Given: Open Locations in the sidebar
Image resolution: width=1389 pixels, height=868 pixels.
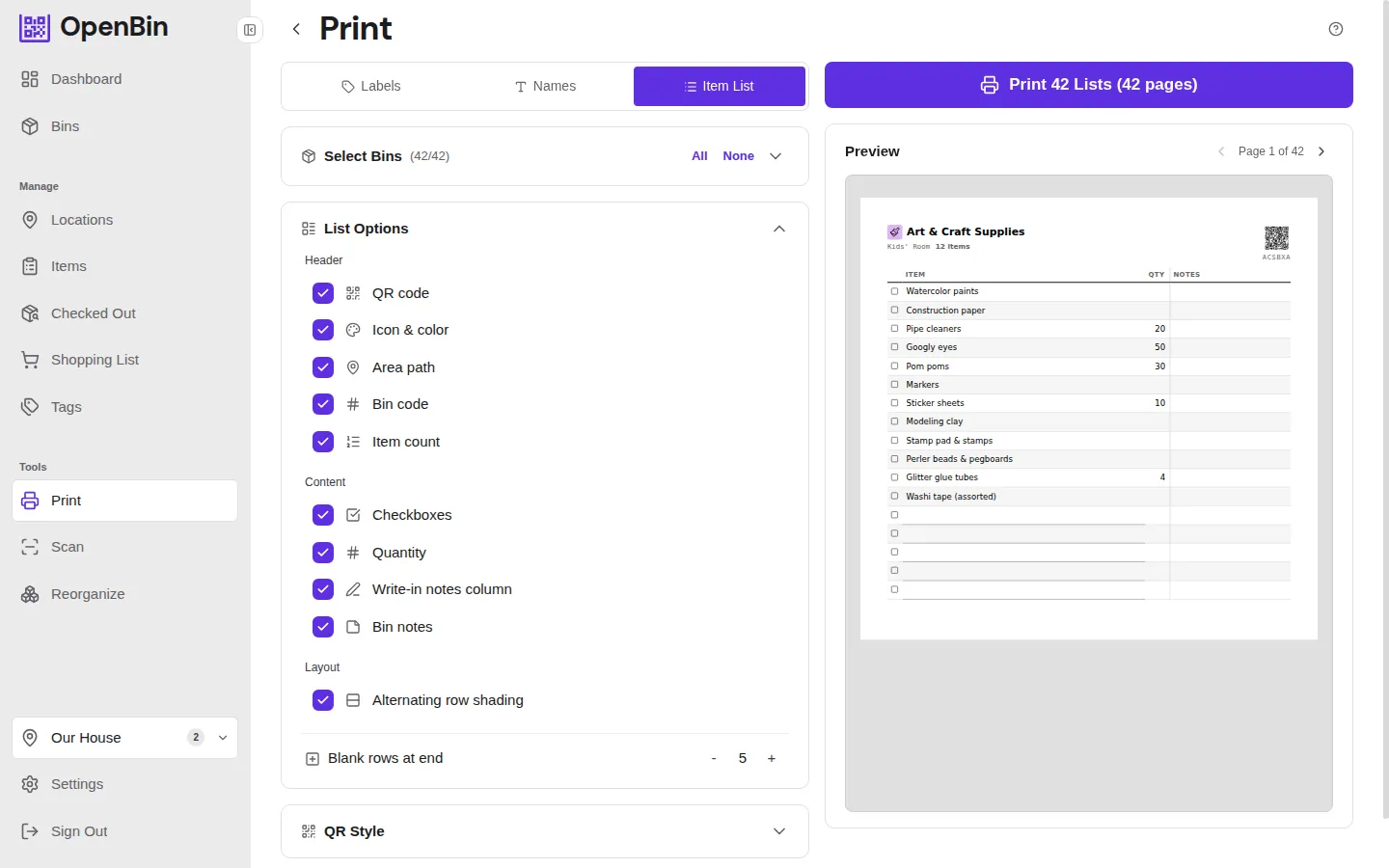Looking at the screenshot, I should coord(125,220).
